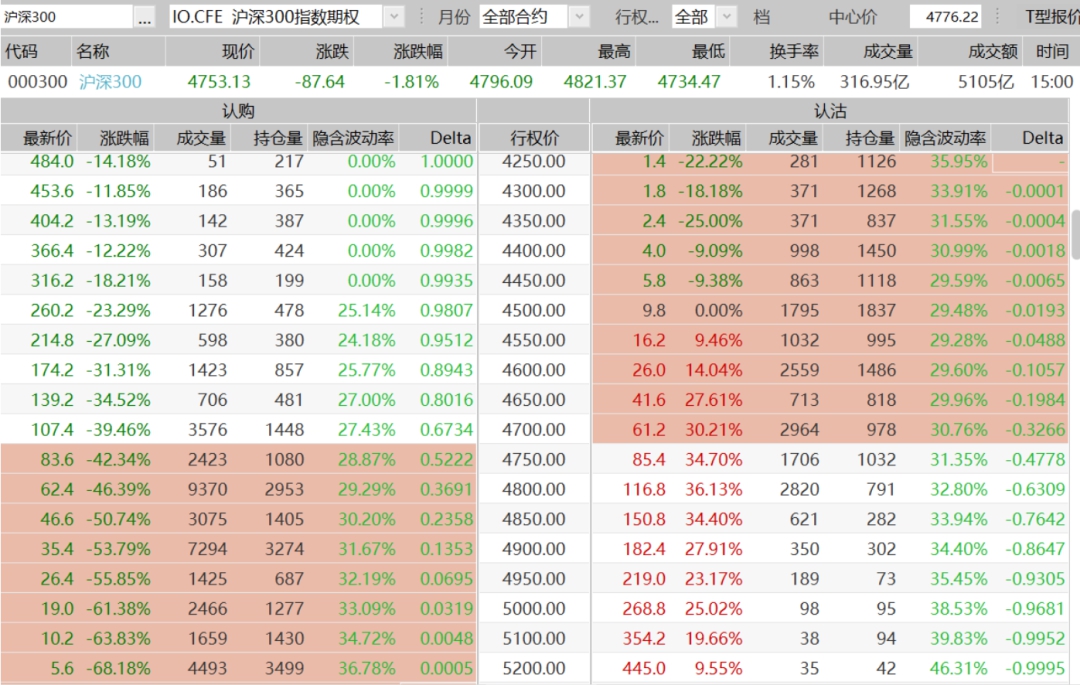Click the call-side 隐含波动率 header

353,138
